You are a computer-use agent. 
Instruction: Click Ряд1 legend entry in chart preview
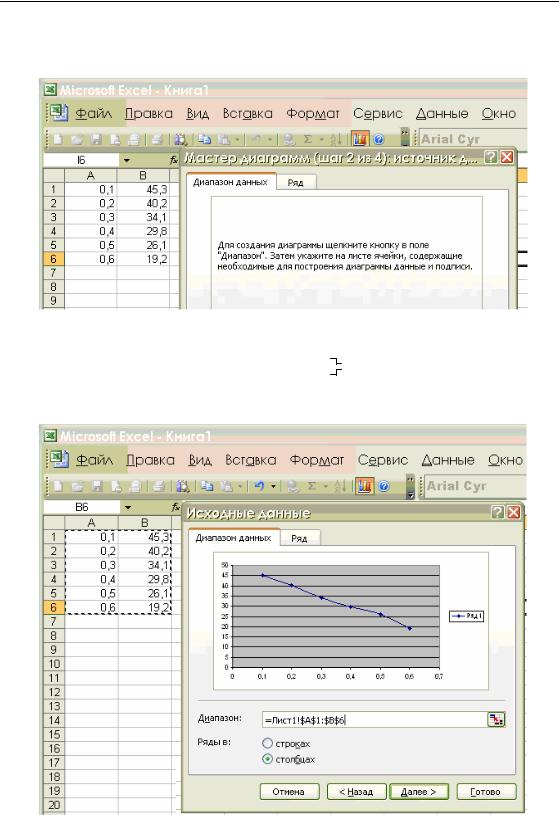click(467, 616)
